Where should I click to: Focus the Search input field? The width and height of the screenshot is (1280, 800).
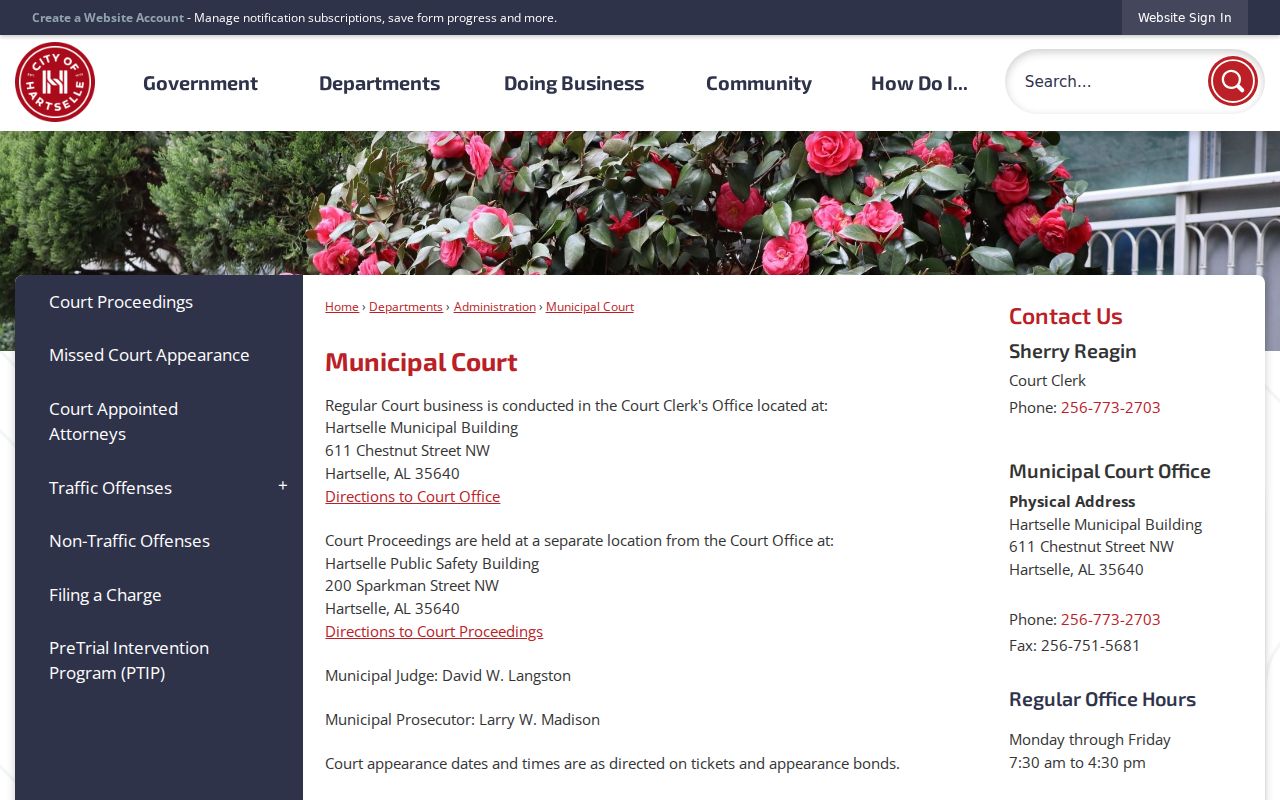tap(1108, 82)
